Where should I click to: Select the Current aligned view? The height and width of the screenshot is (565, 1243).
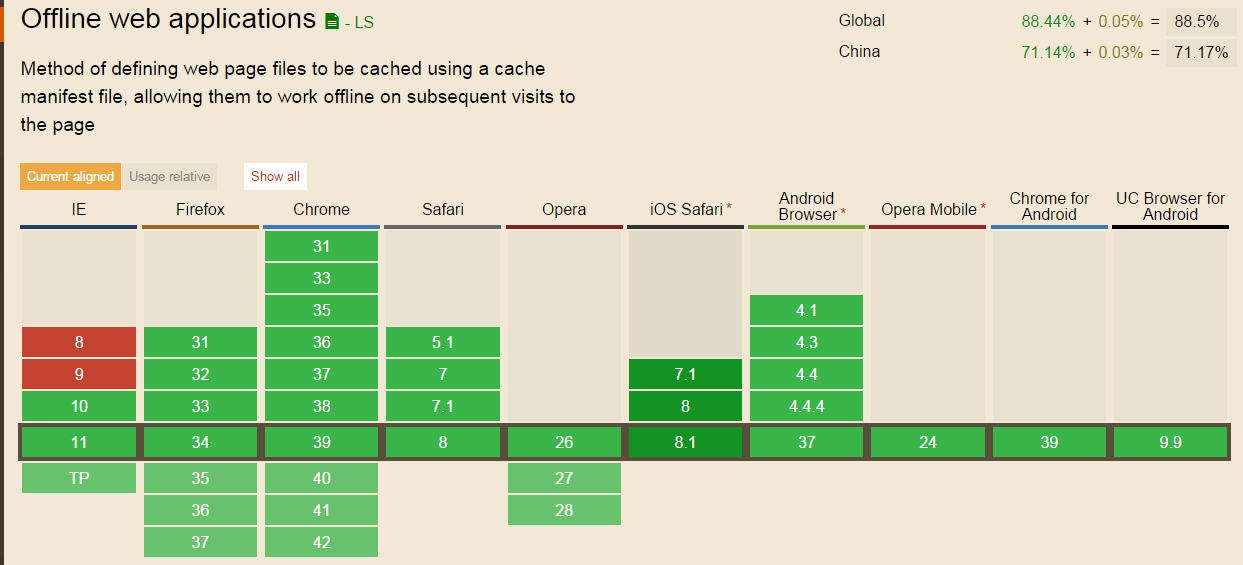point(70,177)
